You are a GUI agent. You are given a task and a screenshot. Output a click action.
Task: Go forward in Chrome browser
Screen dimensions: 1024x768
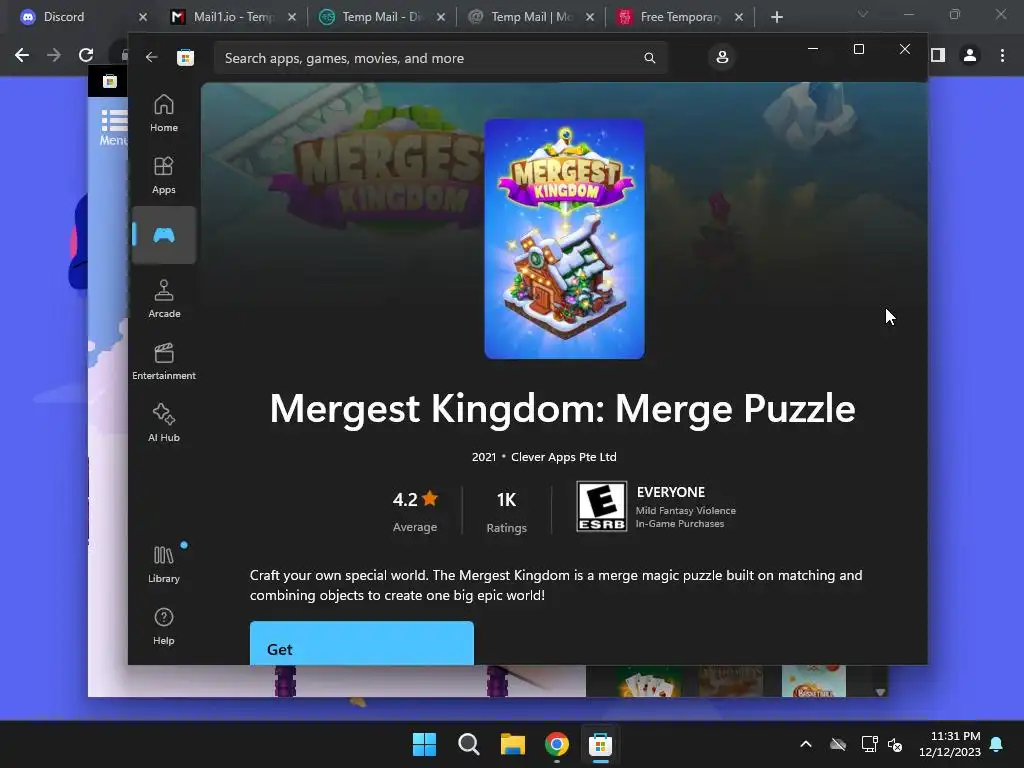[54, 55]
